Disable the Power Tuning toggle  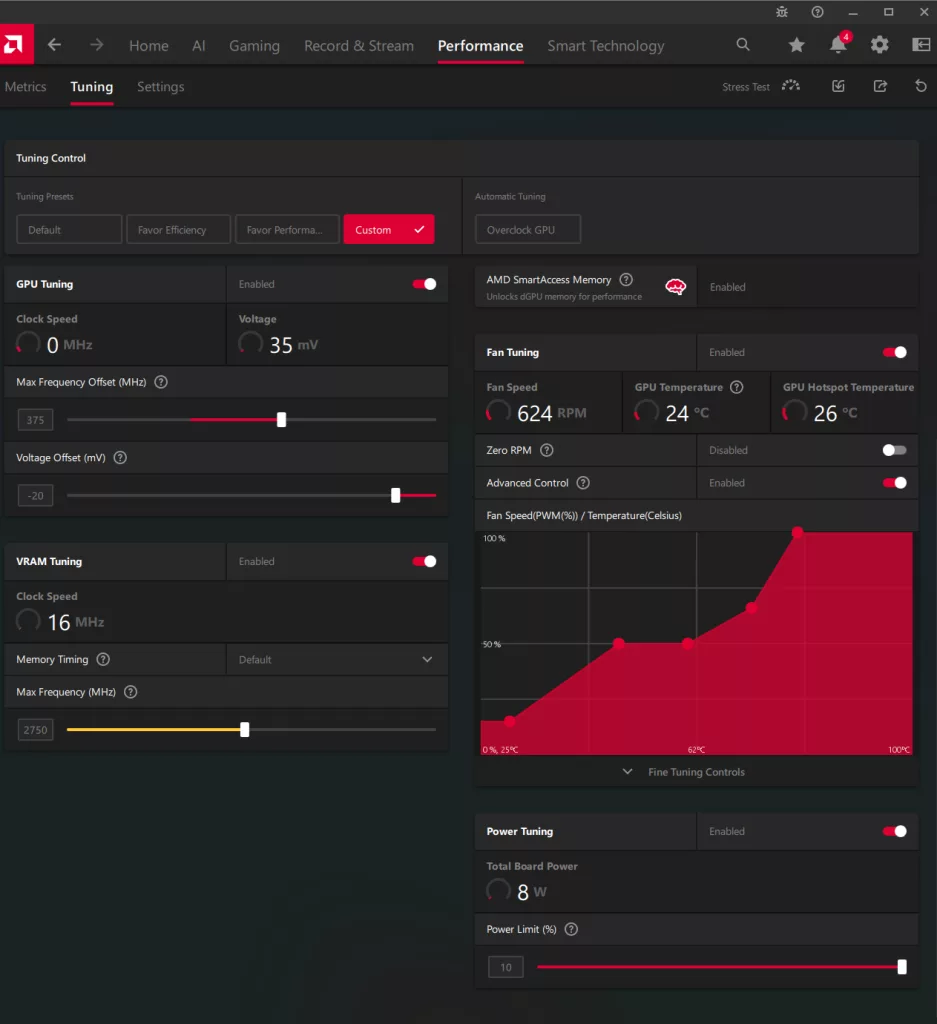click(x=895, y=831)
